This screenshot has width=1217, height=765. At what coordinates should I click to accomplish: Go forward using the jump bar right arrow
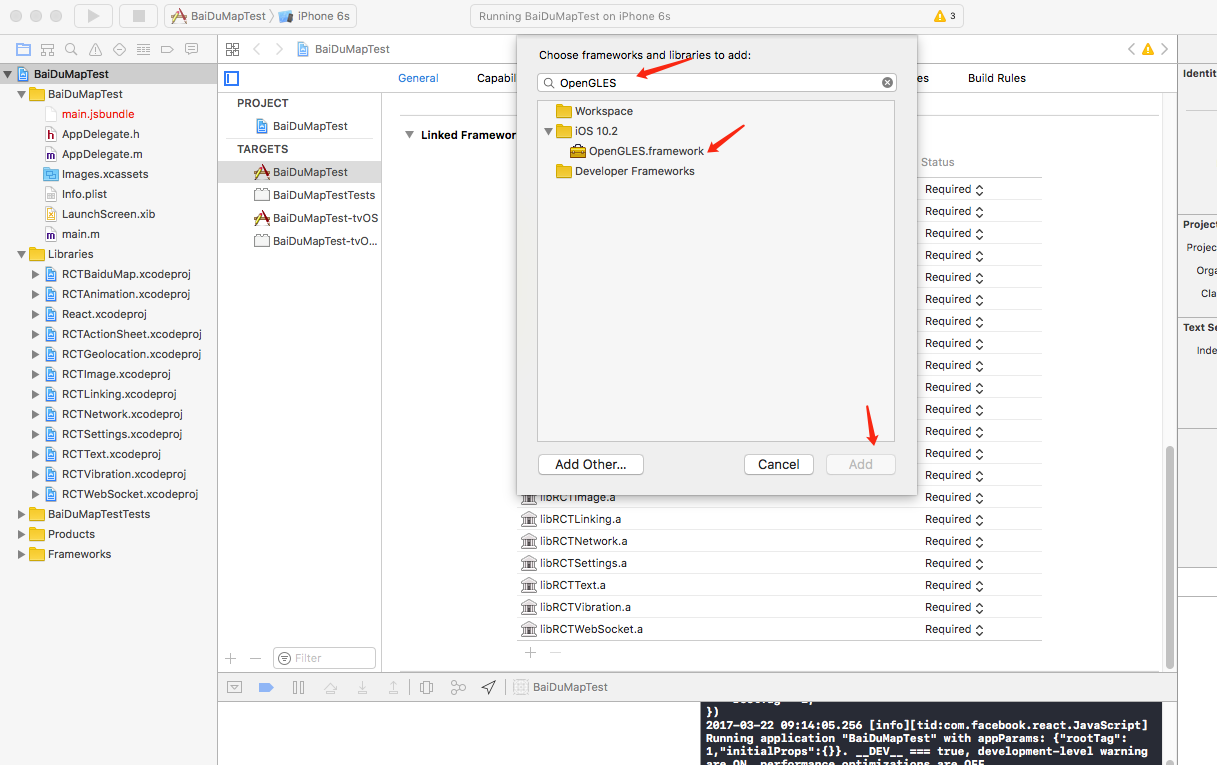click(x=279, y=49)
